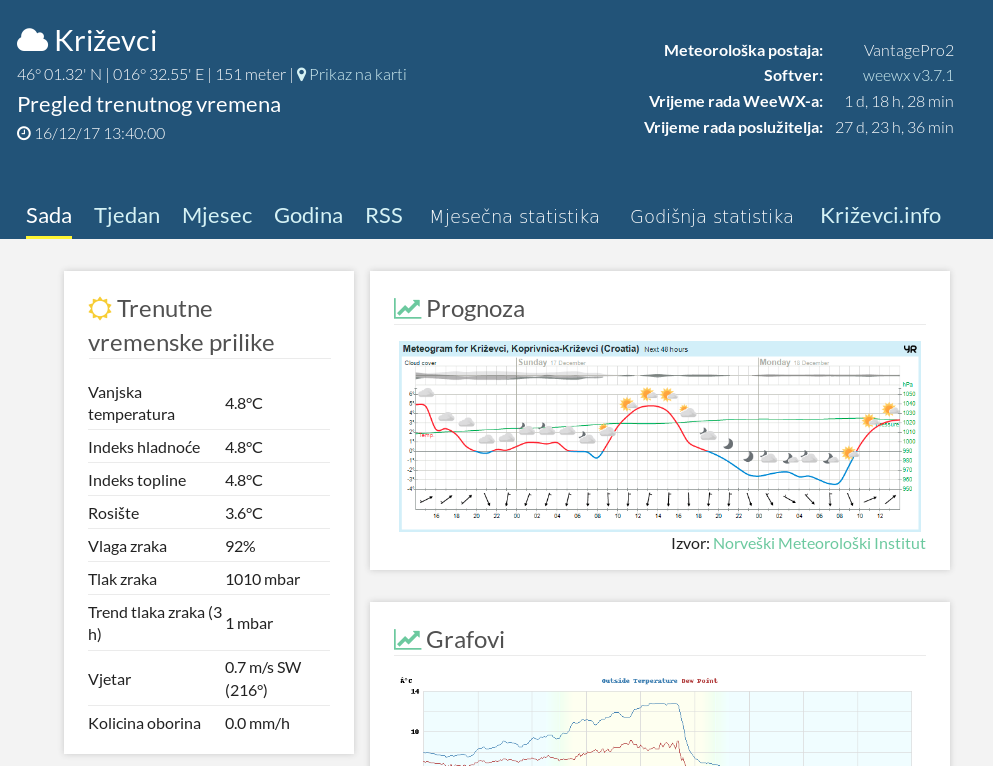The image size is (993, 766).
Task: Click the YR logo in meteogram
Action: pyautogui.click(x=909, y=349)
